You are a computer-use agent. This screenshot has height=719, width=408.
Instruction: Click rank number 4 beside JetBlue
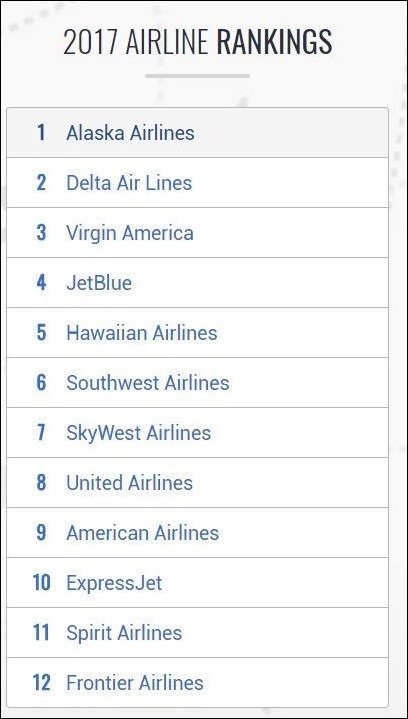click(42, 283)
